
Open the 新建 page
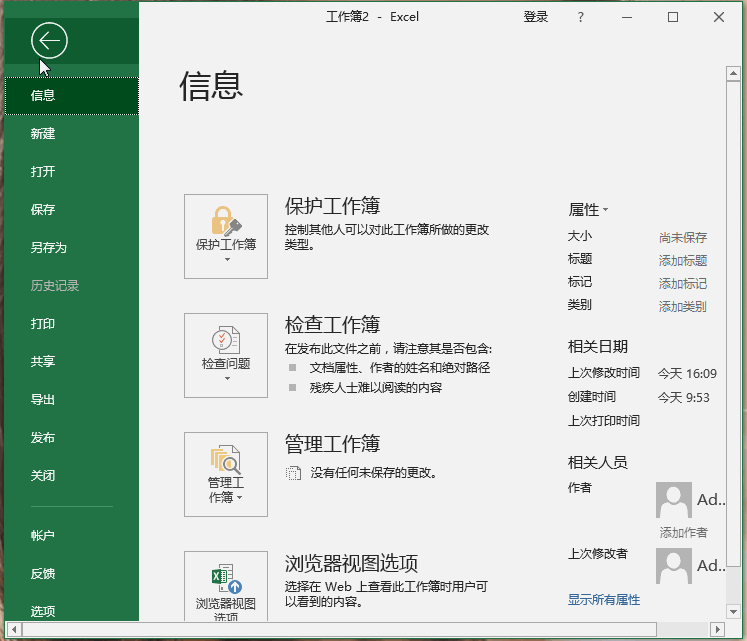(71, 133)
